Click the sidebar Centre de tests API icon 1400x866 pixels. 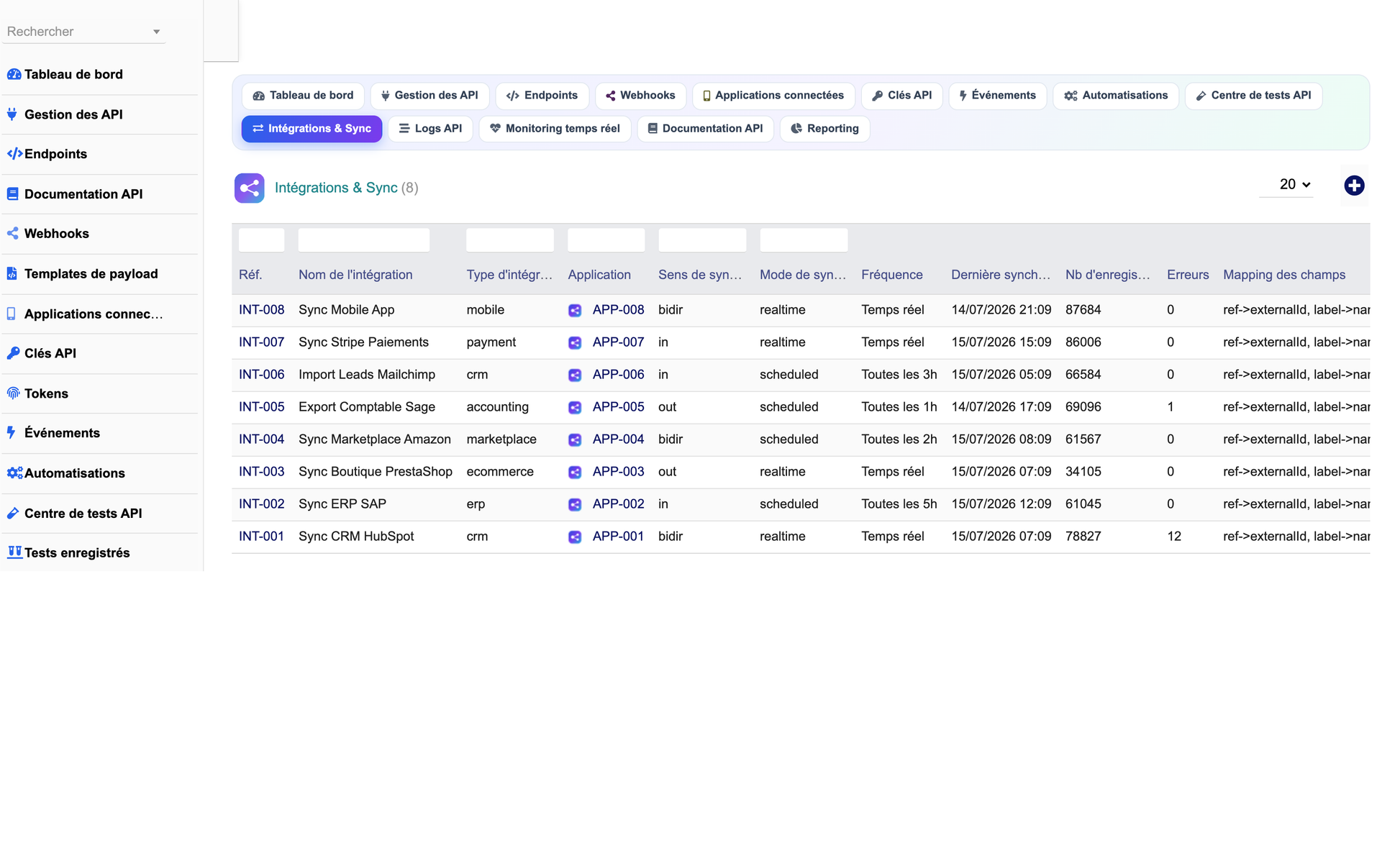(13, 514)
